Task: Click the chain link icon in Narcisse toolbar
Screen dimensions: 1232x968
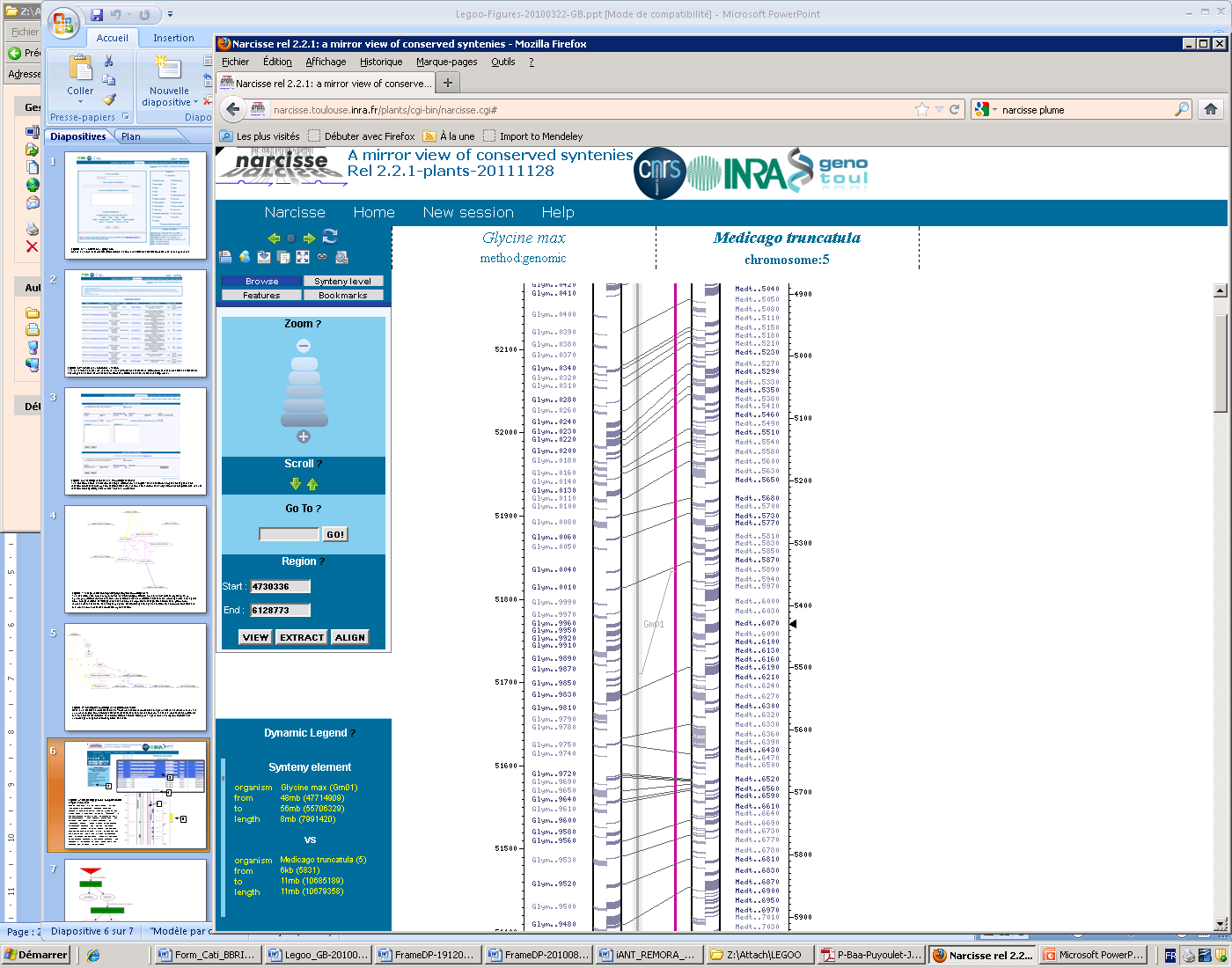Action: coord(322,257)
